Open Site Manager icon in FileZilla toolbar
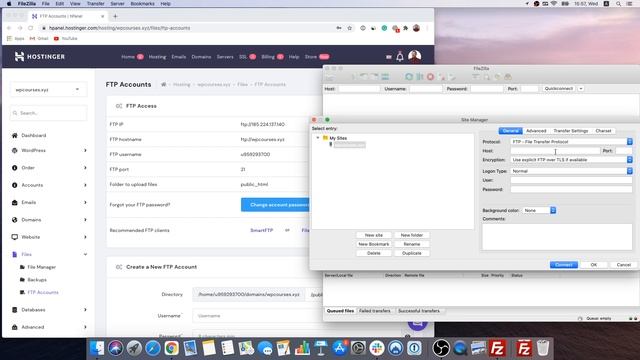 [x=330, y=77]
